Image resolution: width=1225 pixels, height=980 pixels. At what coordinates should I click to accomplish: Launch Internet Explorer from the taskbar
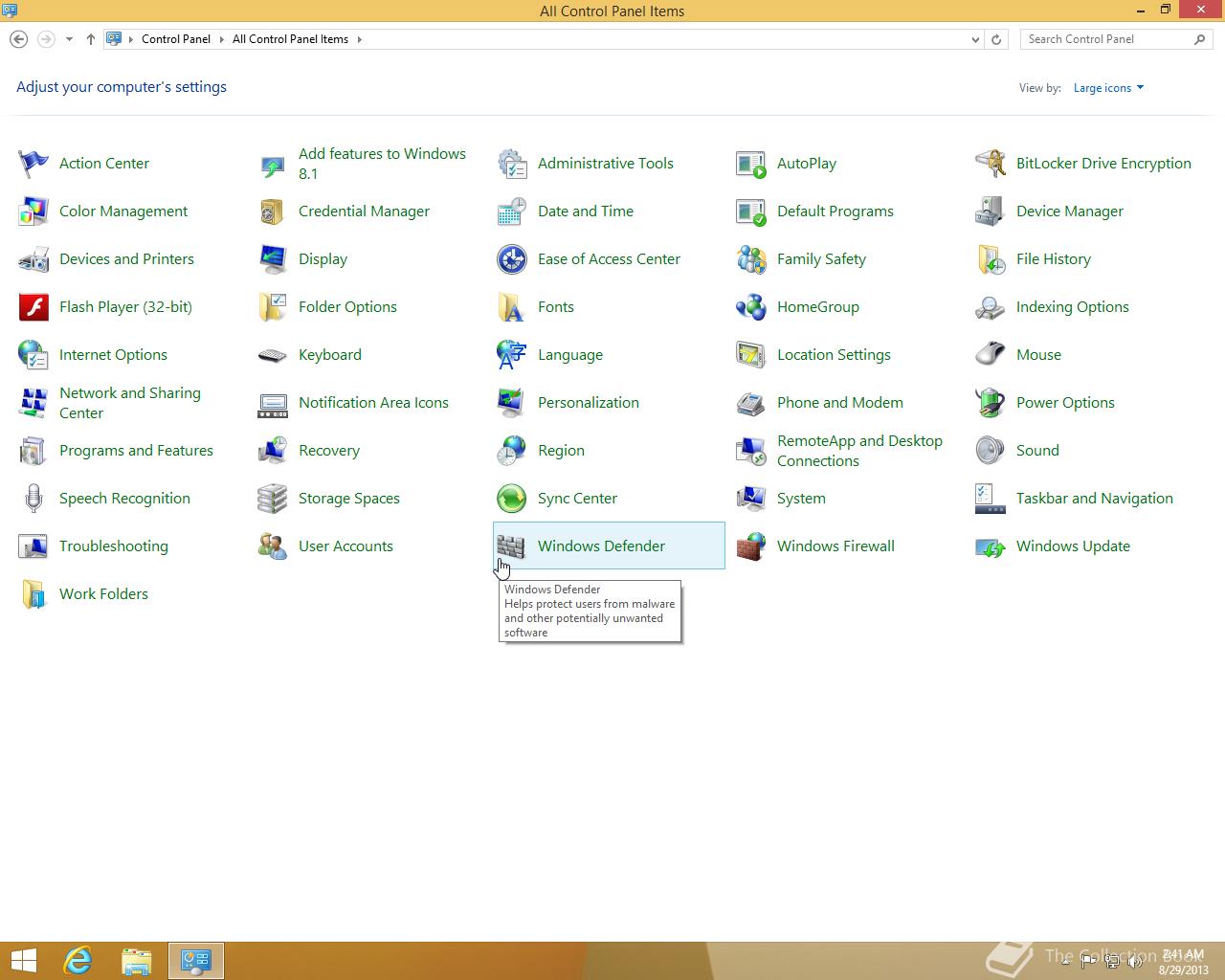tap(78, 961)
